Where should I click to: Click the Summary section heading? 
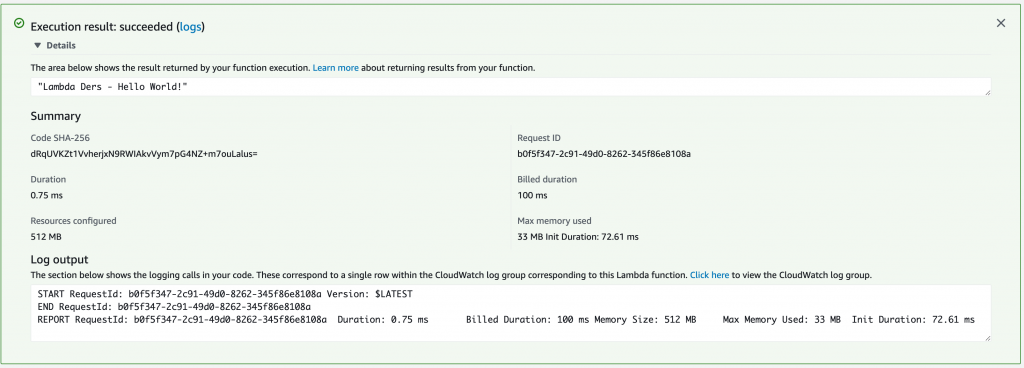[56, 116]
